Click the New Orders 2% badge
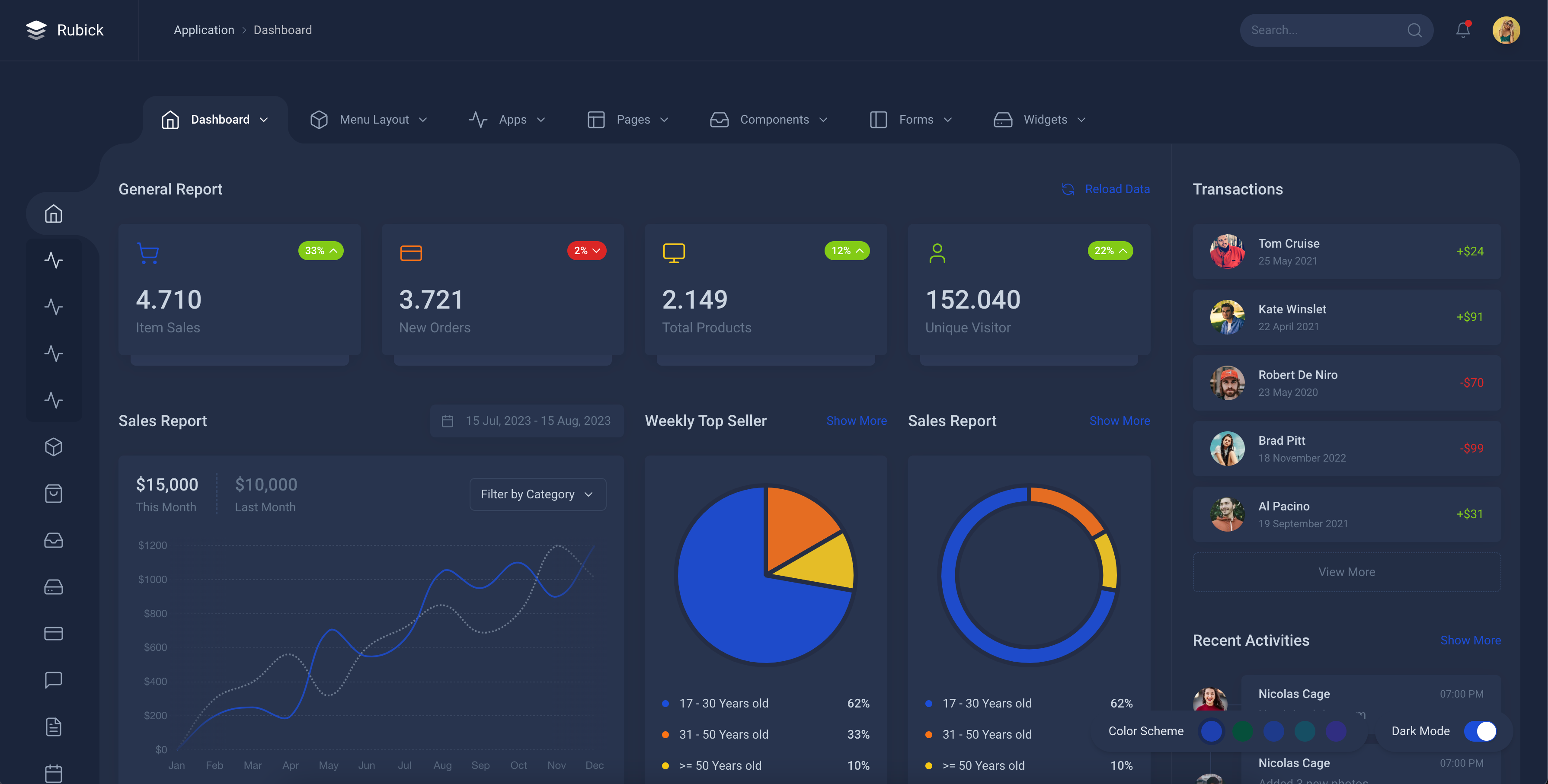Image resolution: width=1548 pixels, height=784 pixels. click(586, 251)
